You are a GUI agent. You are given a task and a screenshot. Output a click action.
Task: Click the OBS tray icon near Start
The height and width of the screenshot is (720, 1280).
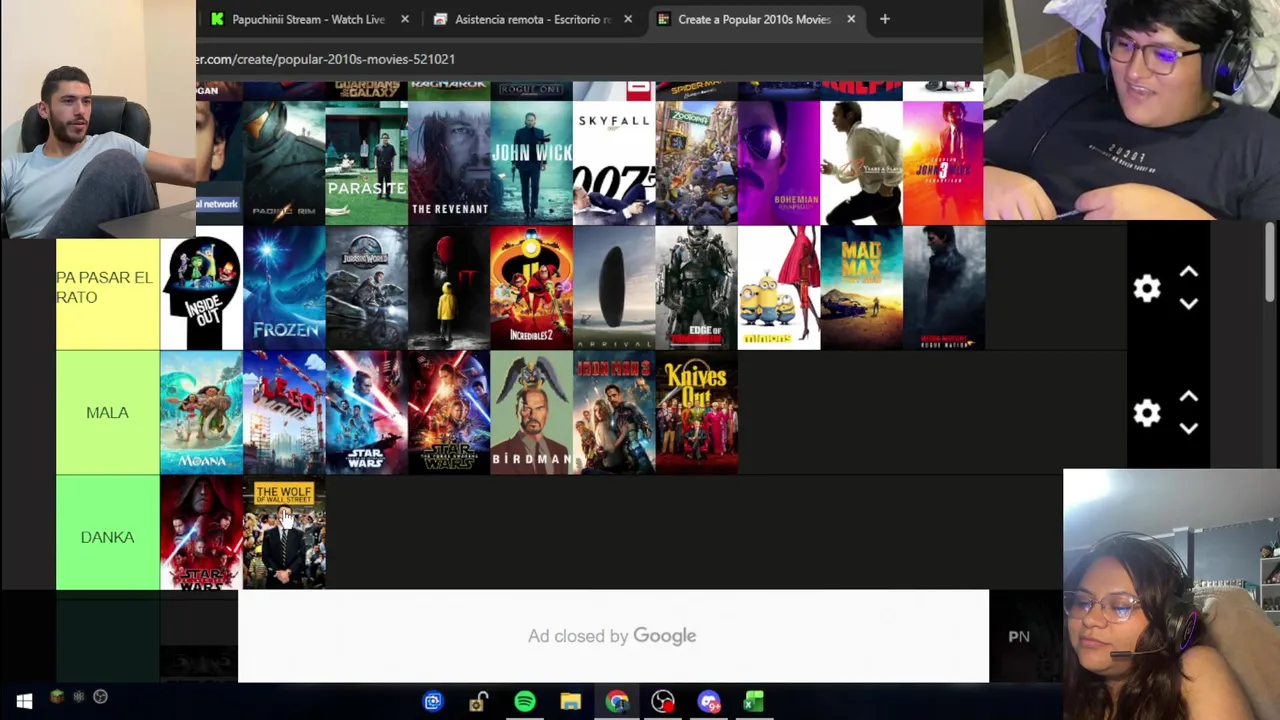coord(100,697)
